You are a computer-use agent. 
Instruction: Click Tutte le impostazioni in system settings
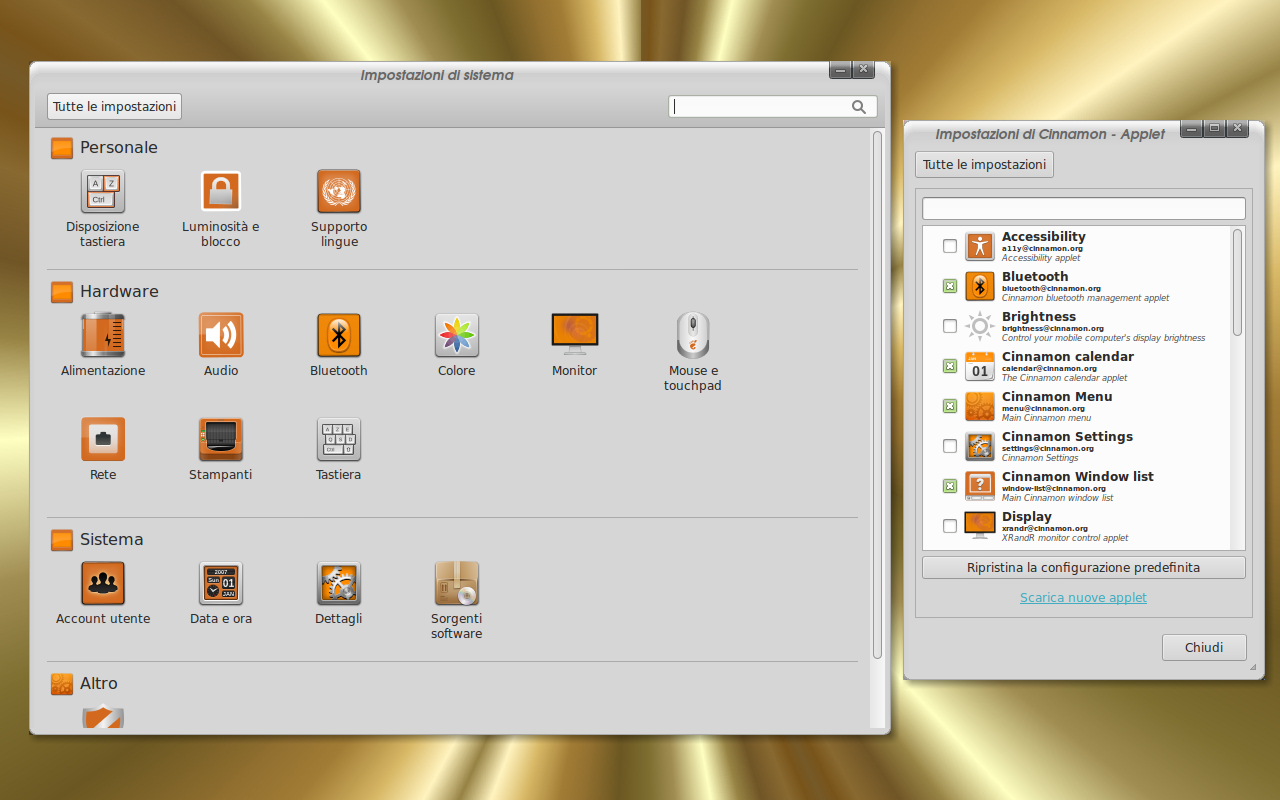pos(115,106)
